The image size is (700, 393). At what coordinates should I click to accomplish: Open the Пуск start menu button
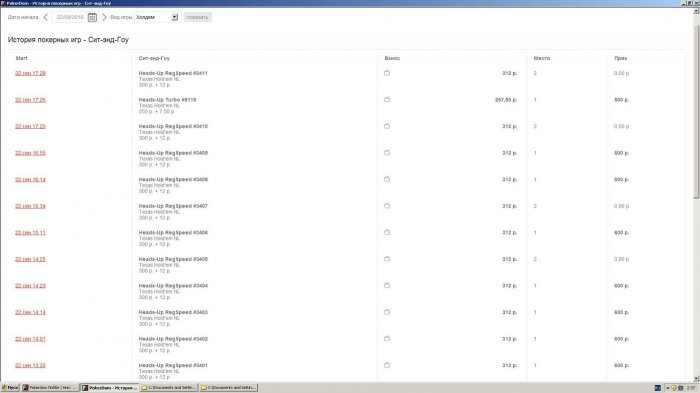(x=10, y=388)
